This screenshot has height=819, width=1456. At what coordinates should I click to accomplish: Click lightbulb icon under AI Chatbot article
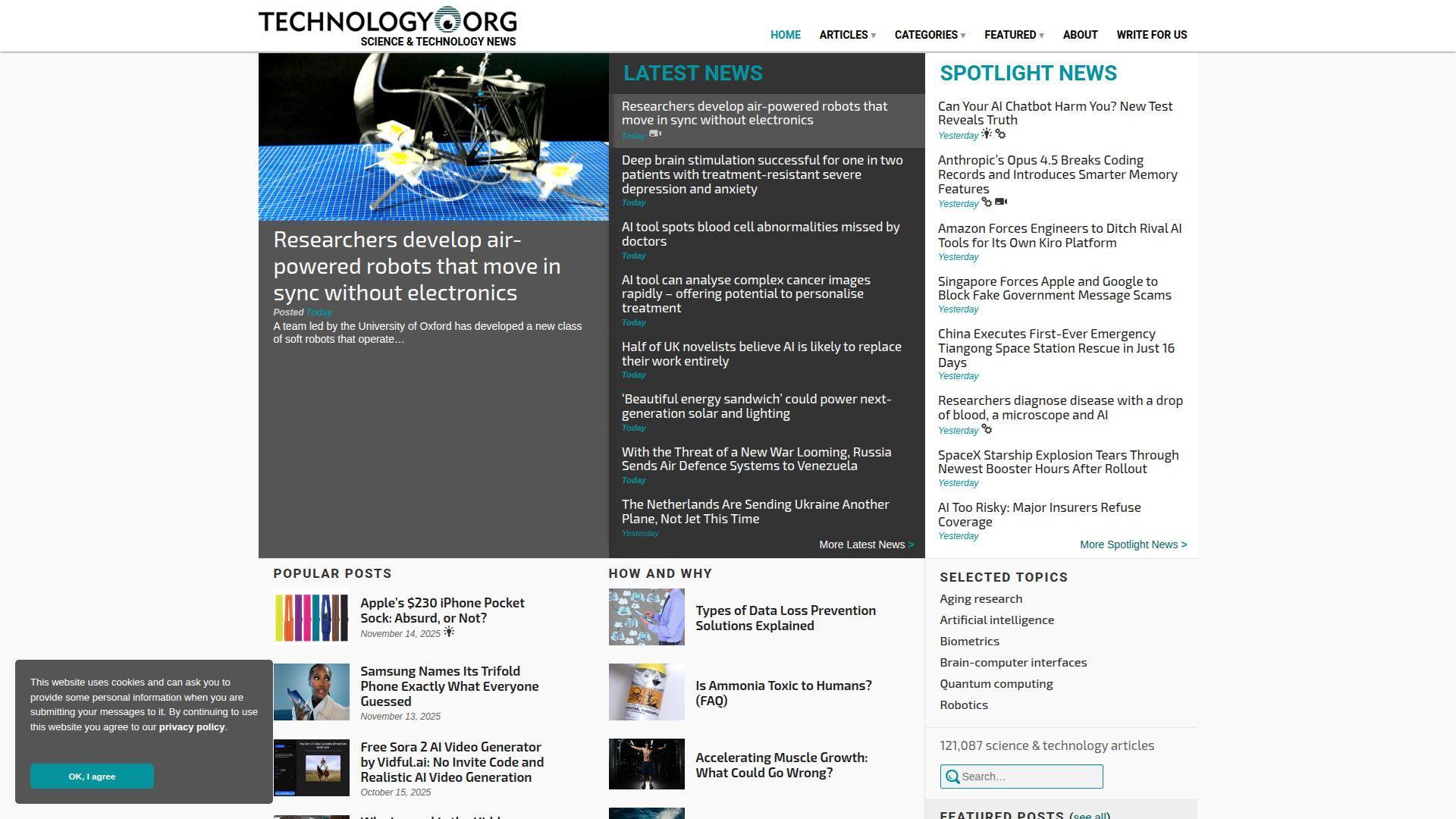[x=986, y=134]
